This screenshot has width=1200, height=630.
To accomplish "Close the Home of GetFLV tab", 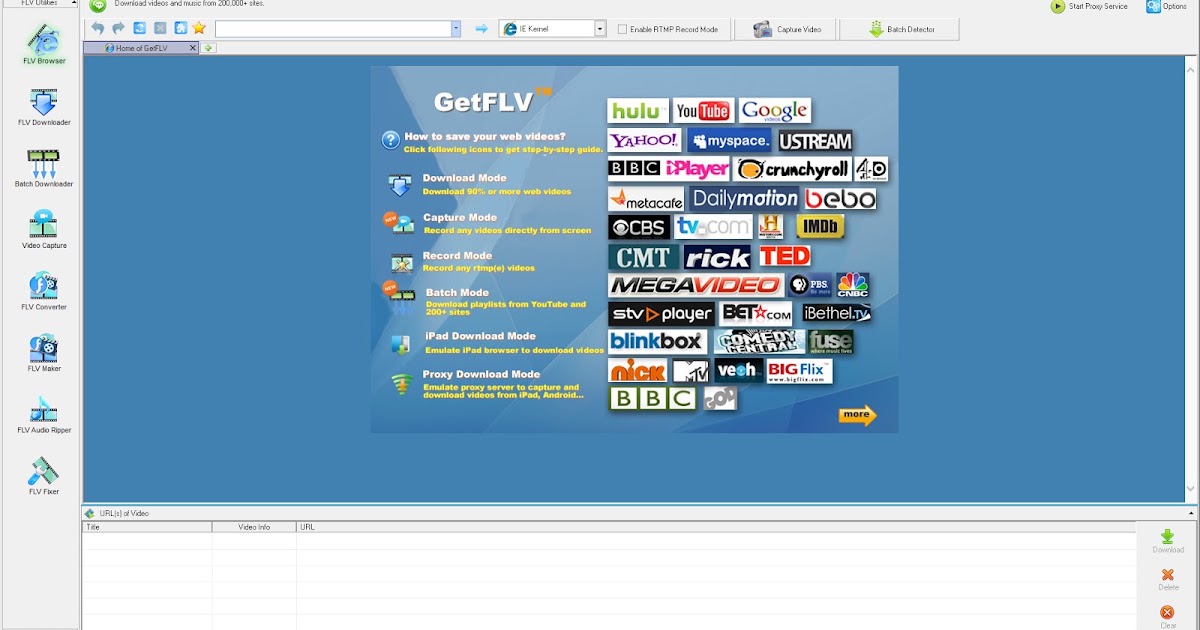I will pyautogui.click(x=193, y=48).
